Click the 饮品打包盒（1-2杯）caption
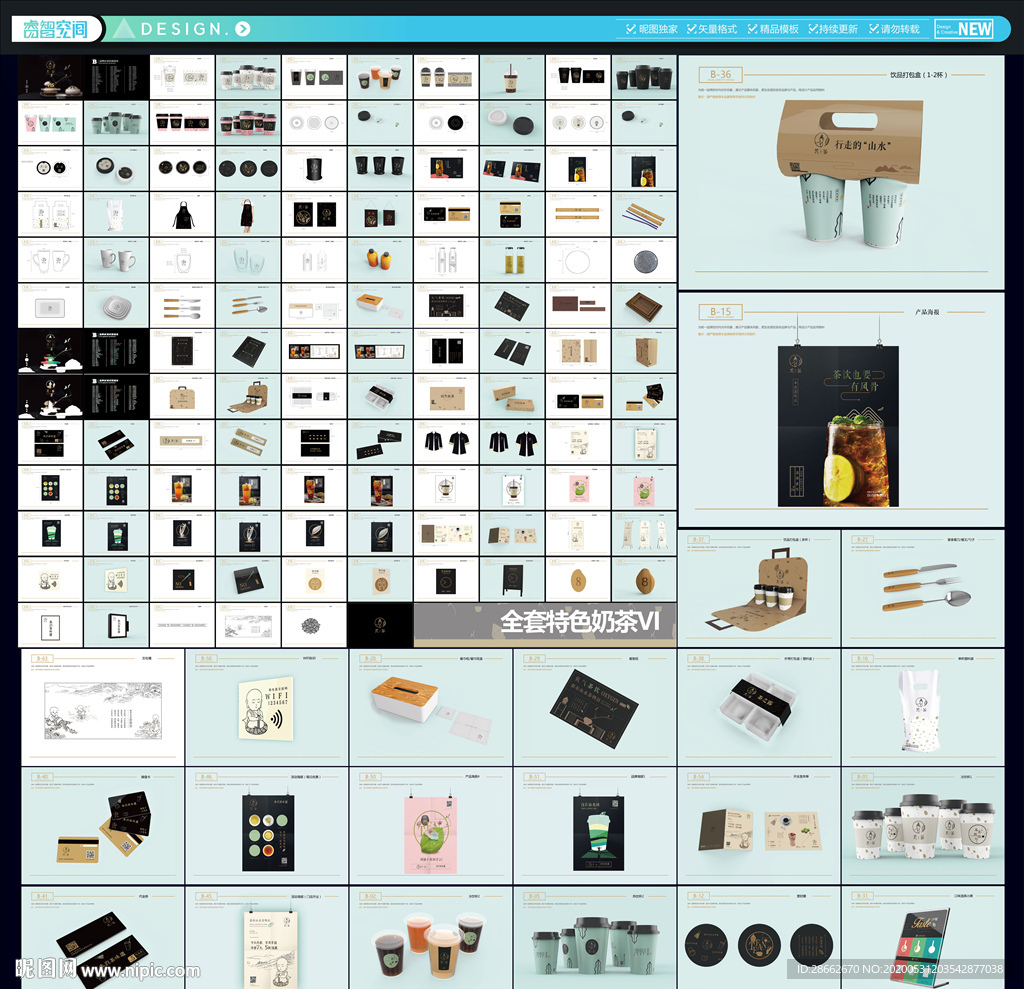This screenshot has width=1024, height=989. coord(918,75)
